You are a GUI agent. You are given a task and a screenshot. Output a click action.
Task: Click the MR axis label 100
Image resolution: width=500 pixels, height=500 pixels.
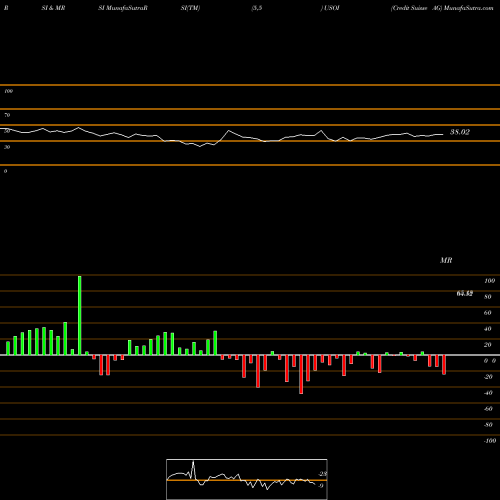[489, 281]
